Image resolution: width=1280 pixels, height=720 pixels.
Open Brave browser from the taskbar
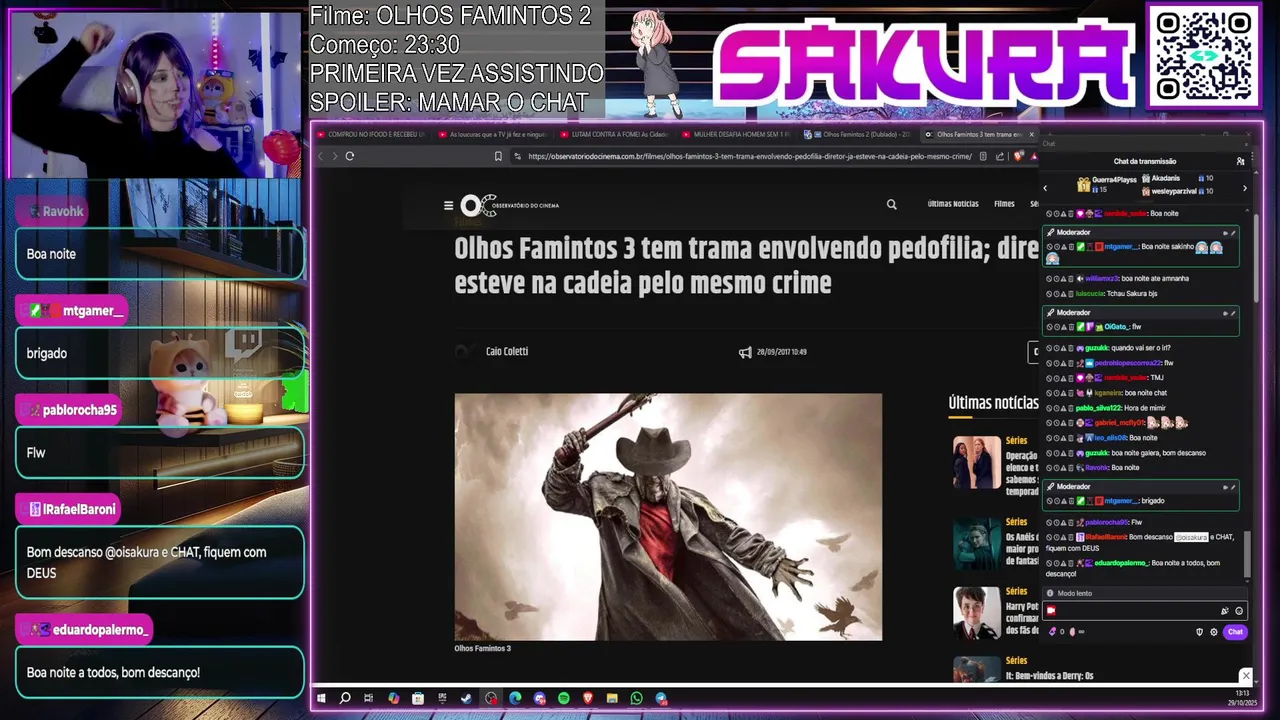click(x=588, y=698)
